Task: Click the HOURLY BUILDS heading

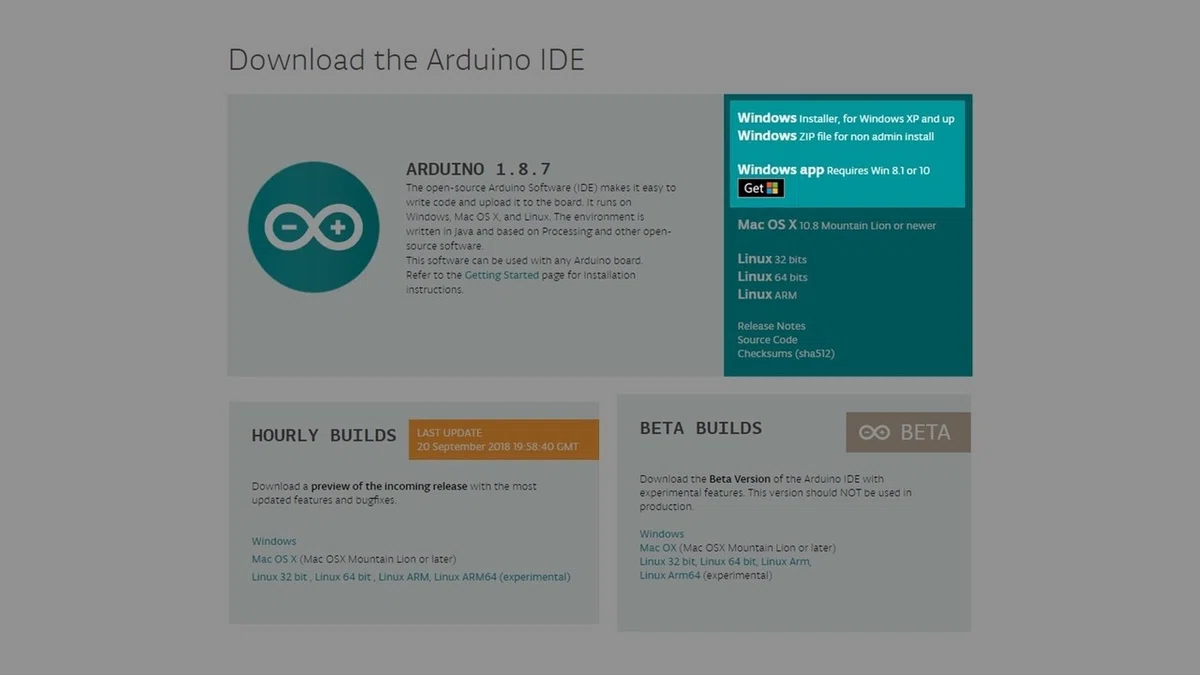Action: pos(324,435)
